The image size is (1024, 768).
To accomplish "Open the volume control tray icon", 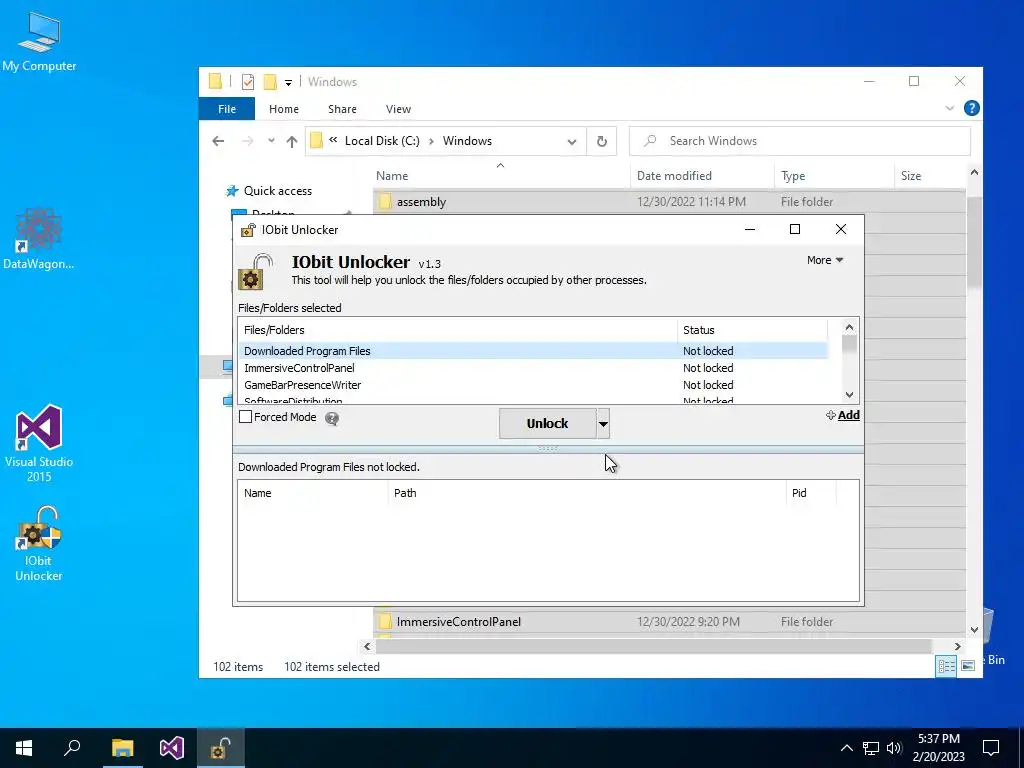I will 894,748.
